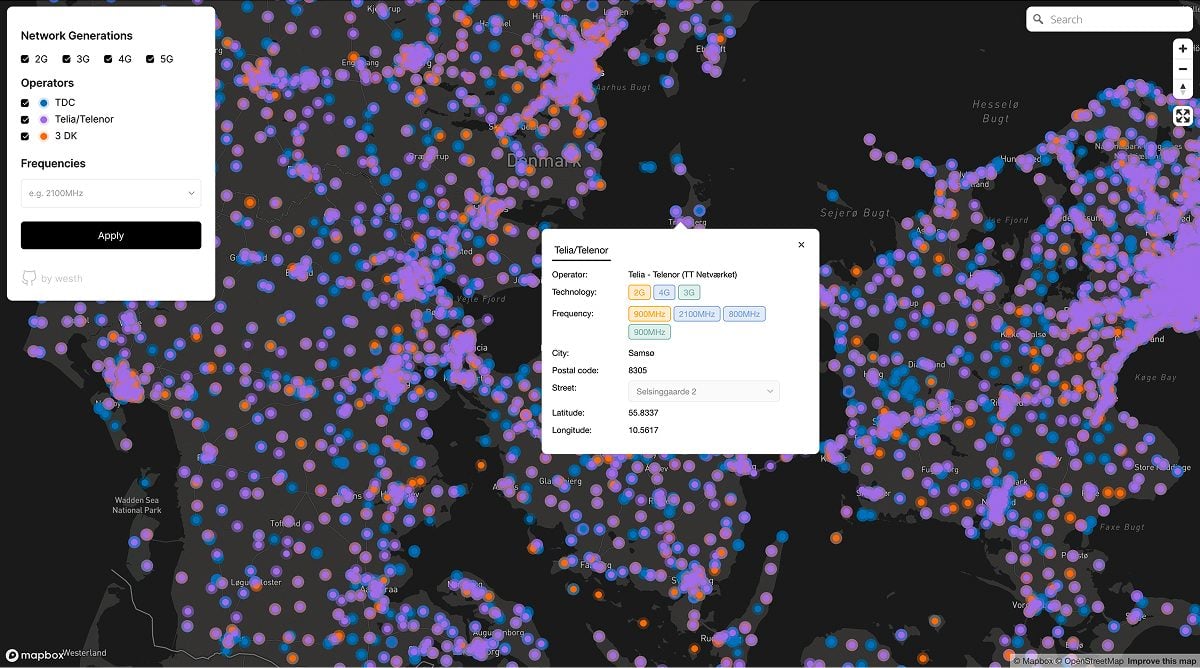The image size is (1200, 668).
Task: Open the GitHub icon by westh
Action: [29, 278]
